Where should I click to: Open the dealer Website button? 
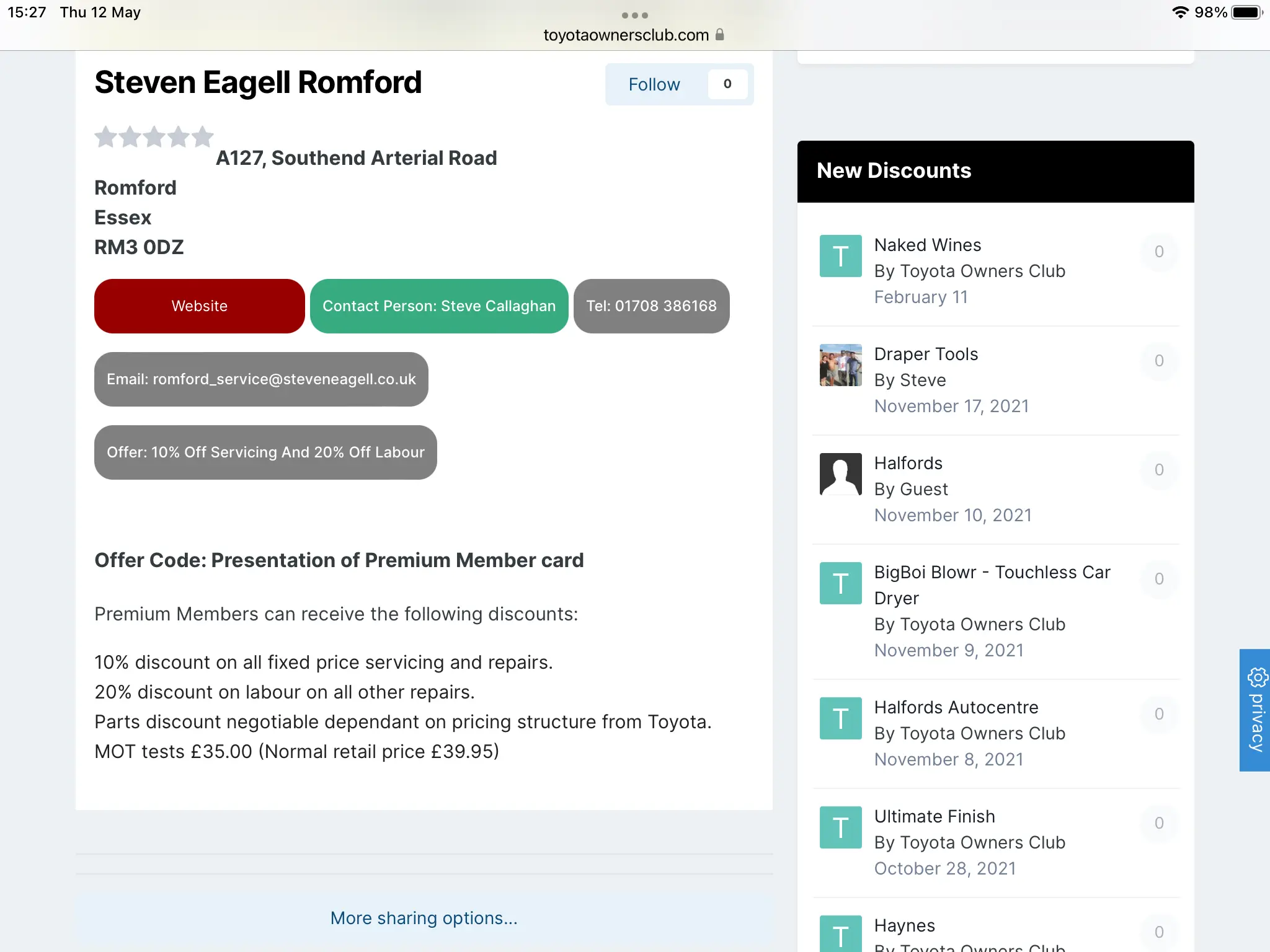tap(200, 306)
